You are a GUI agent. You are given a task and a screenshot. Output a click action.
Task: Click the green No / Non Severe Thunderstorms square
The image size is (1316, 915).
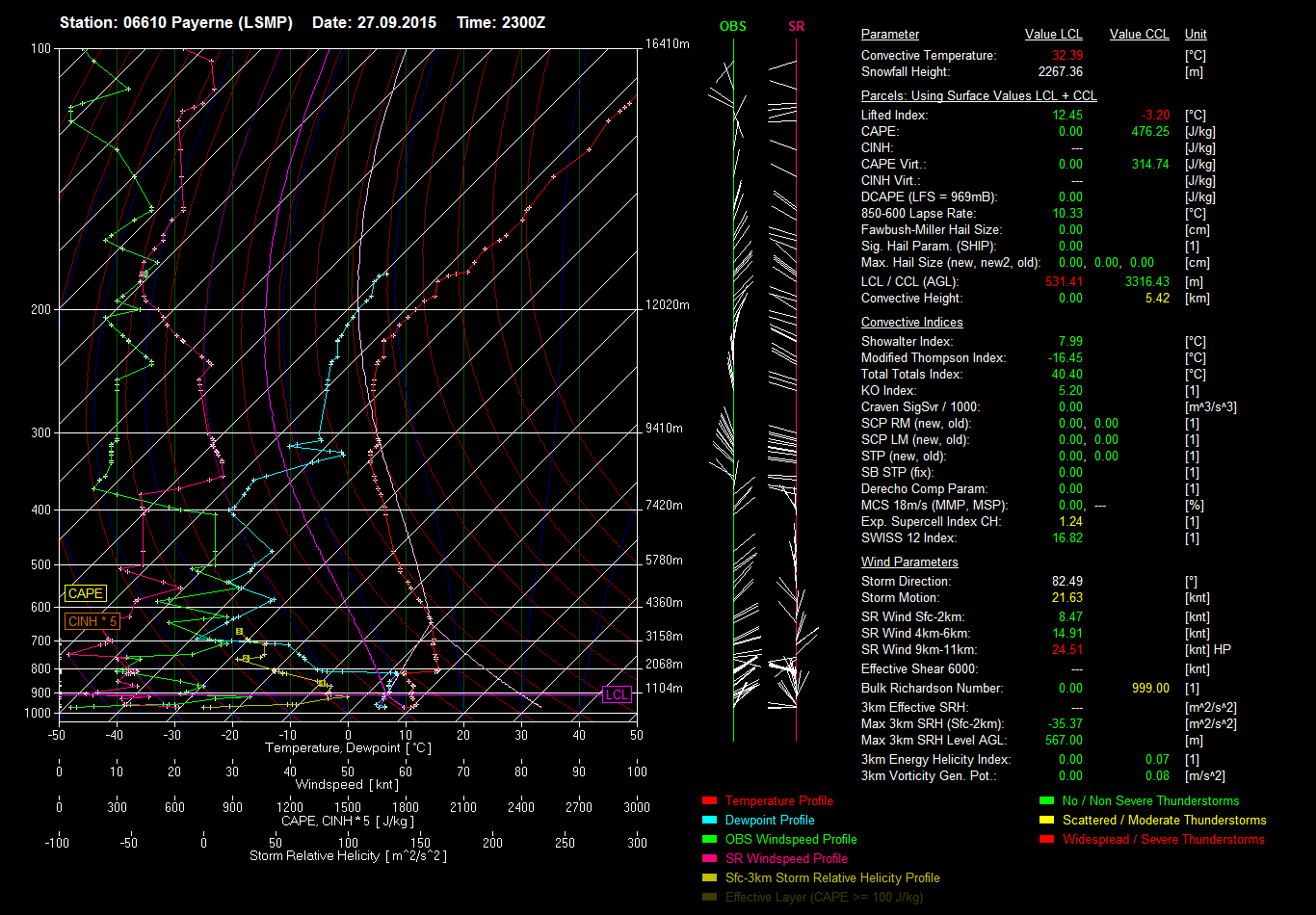[1046, 801]
